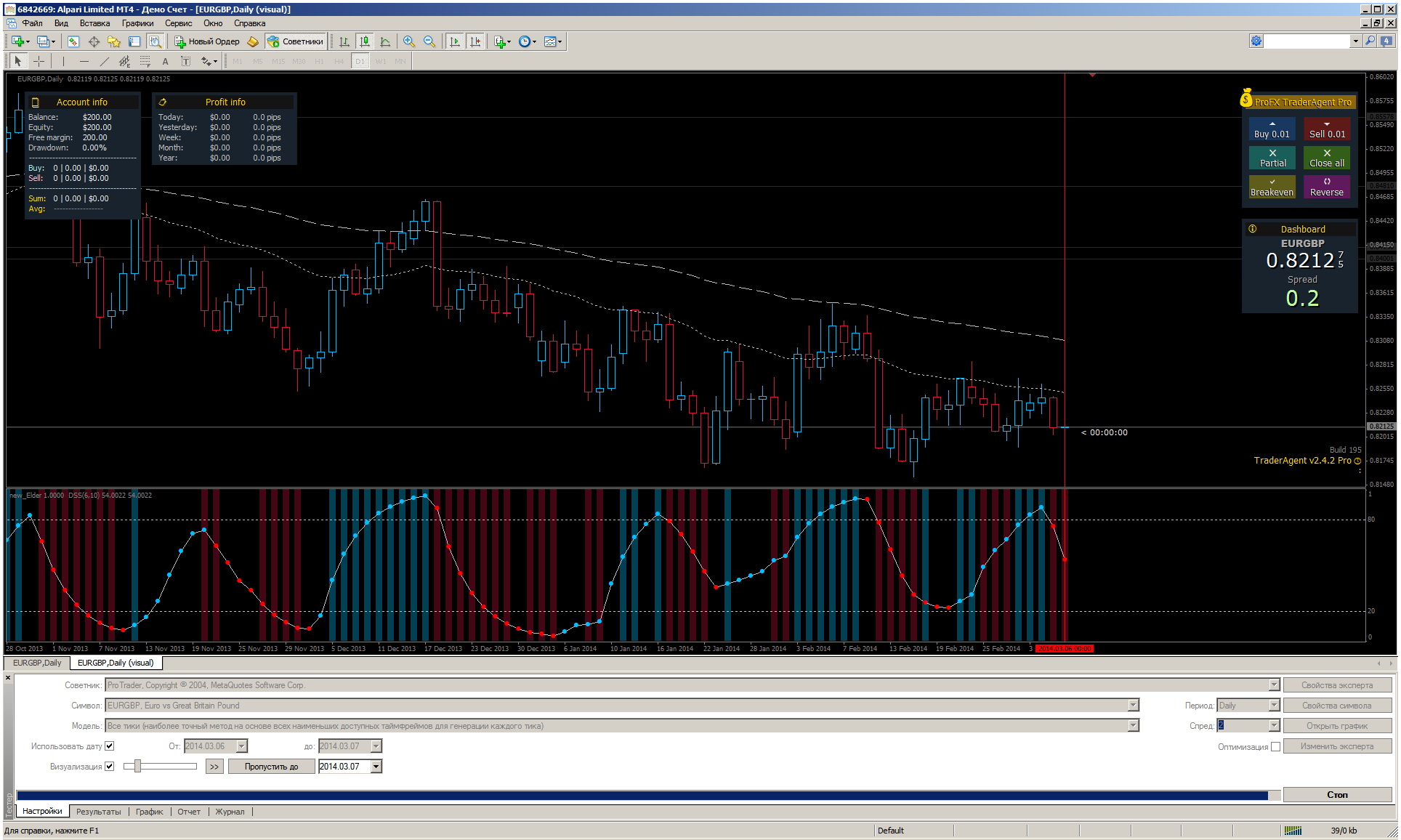Toggle the chart auto-scroll icon
The height and width of the screenshot is (840, 1401).
[455, 41]
